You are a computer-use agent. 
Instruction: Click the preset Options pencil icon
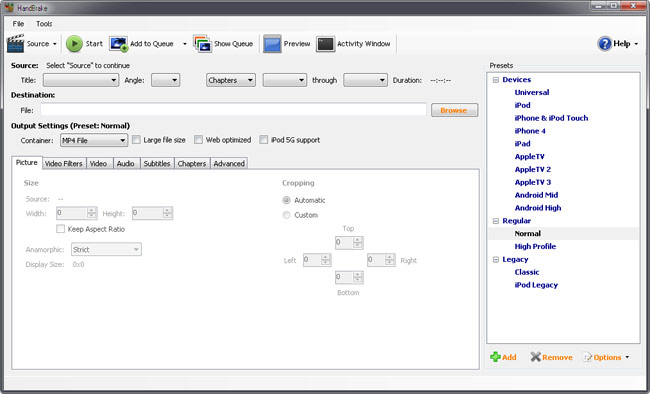click(587, 357)
